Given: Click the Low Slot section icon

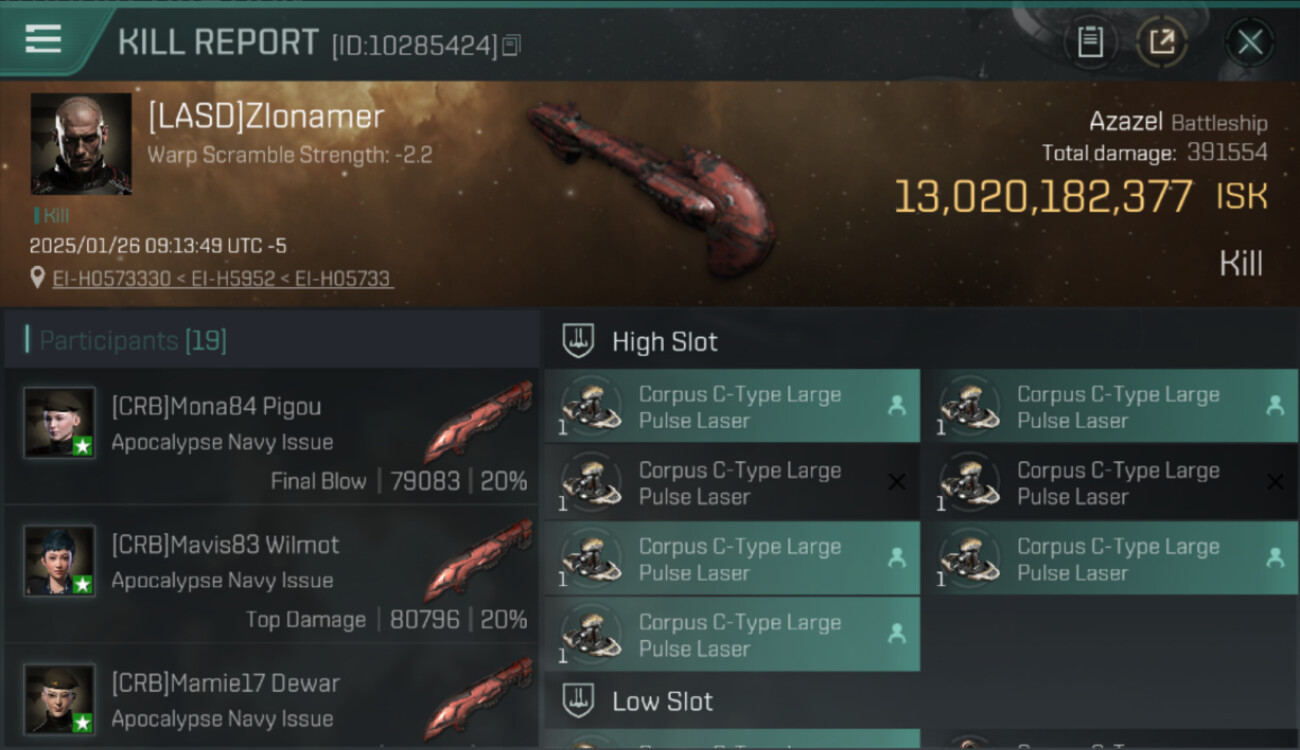Looking at the screenshot, I should coord(578,700).
